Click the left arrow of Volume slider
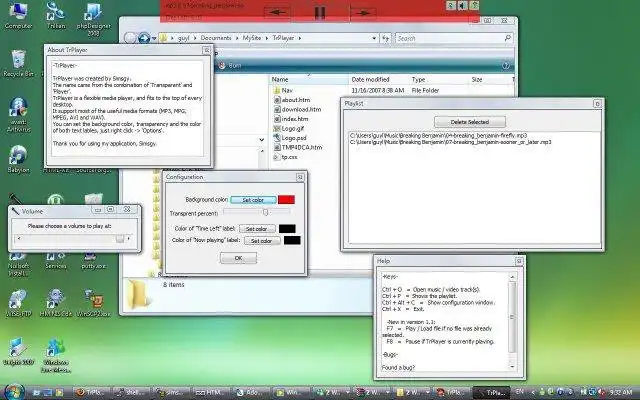This screenshot has height=400, width=640. [x=18, y=238]
